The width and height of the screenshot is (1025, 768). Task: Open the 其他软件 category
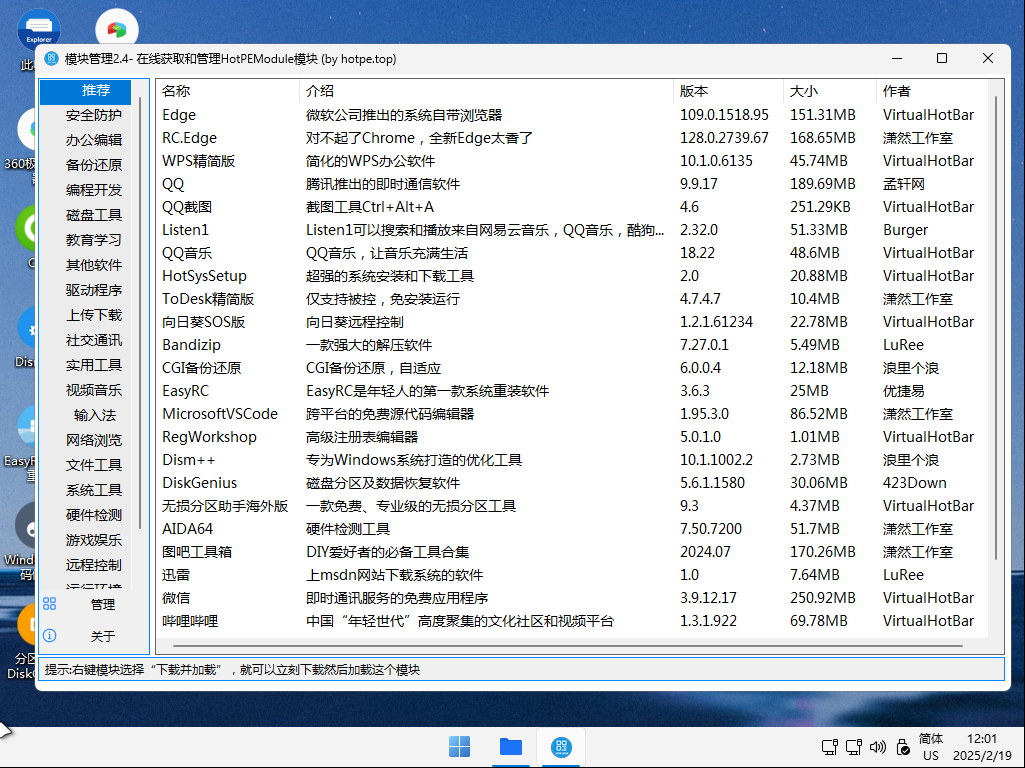click(86, 265)
